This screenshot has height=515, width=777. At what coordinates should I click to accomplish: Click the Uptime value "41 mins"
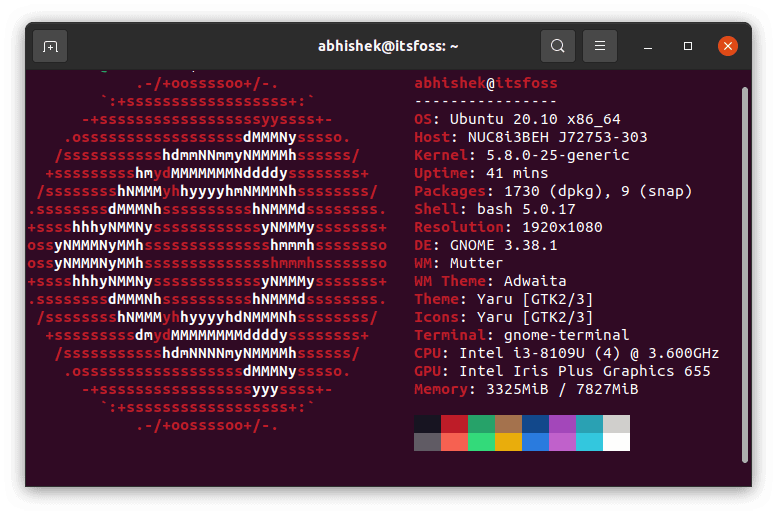(x=517, y=173)
